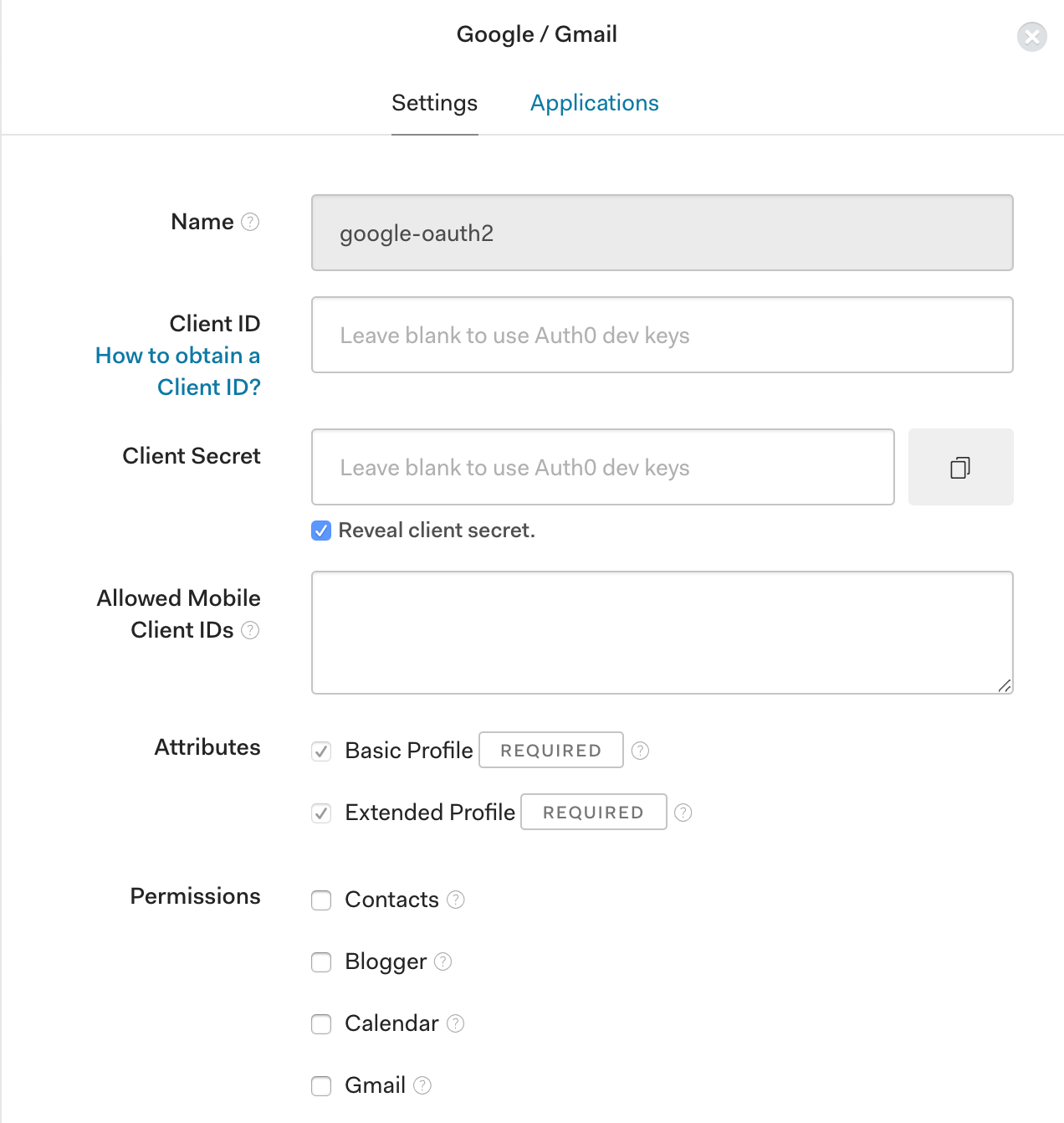Enable the Contacts permission checkbox
This screenshot has width=1064, height=1123.
321,900
